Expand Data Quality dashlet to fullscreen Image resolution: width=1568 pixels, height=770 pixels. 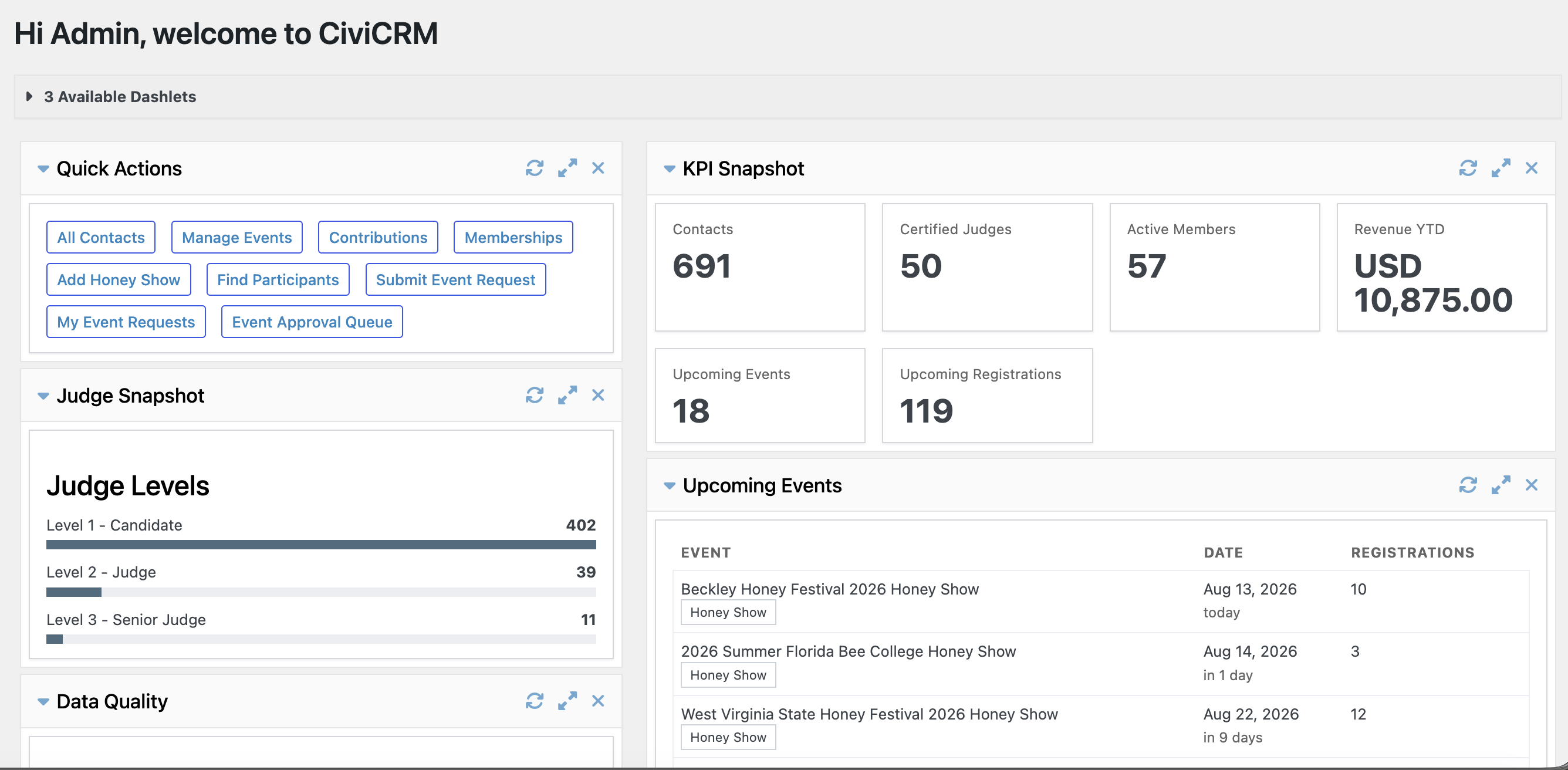coord(567,701)
